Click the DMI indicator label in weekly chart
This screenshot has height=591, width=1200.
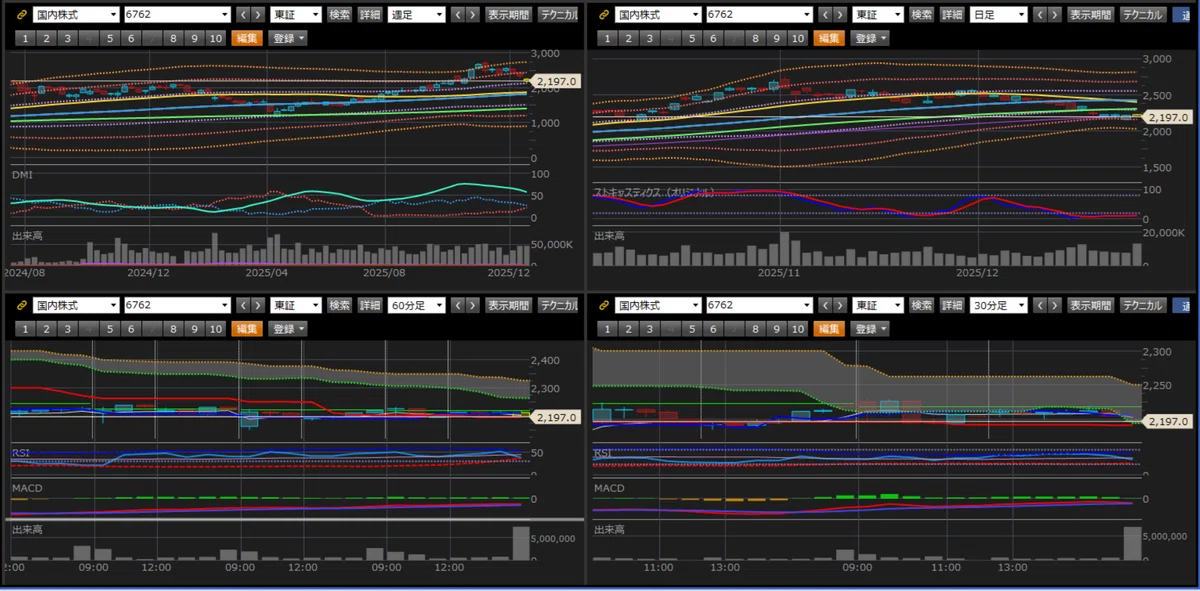(22, 175)
